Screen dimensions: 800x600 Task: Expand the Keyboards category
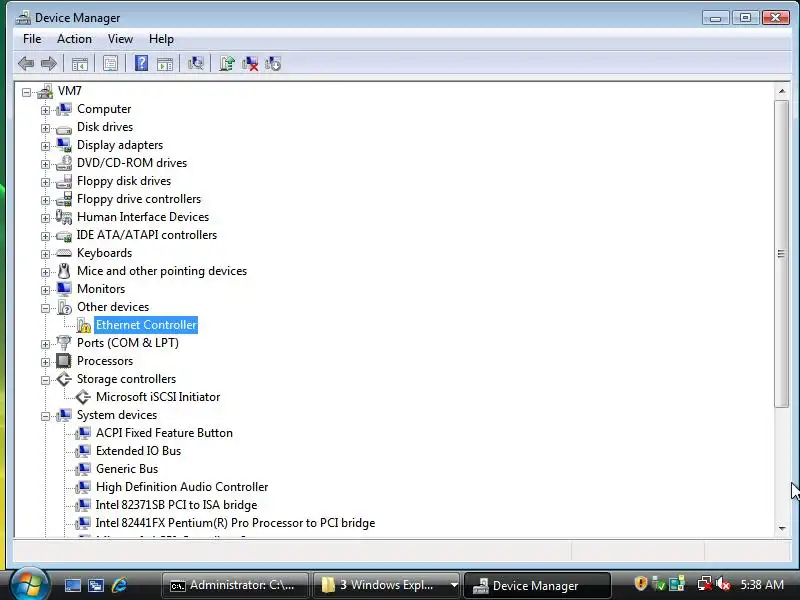[x=45, y=254]
